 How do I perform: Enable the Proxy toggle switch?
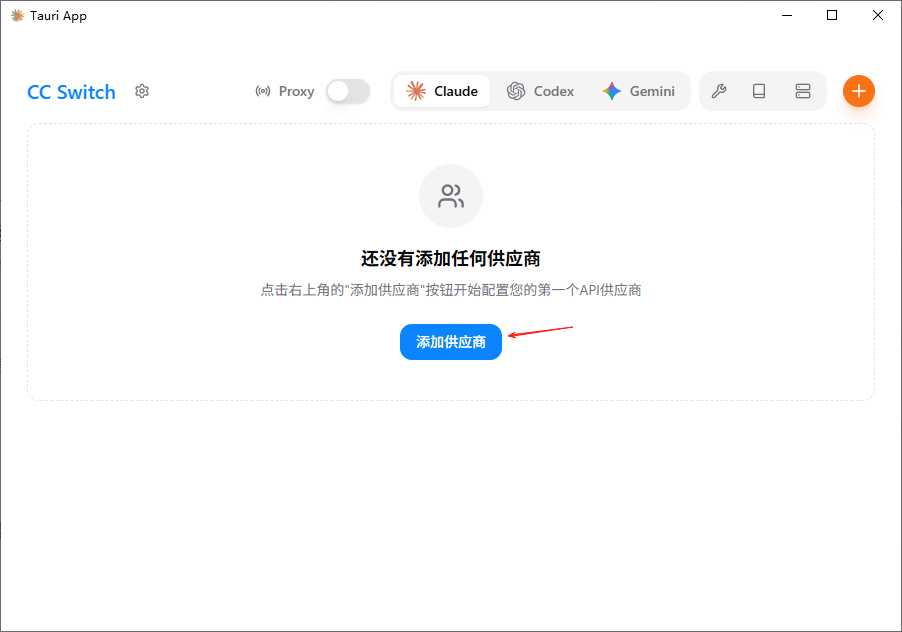(347, 91)
